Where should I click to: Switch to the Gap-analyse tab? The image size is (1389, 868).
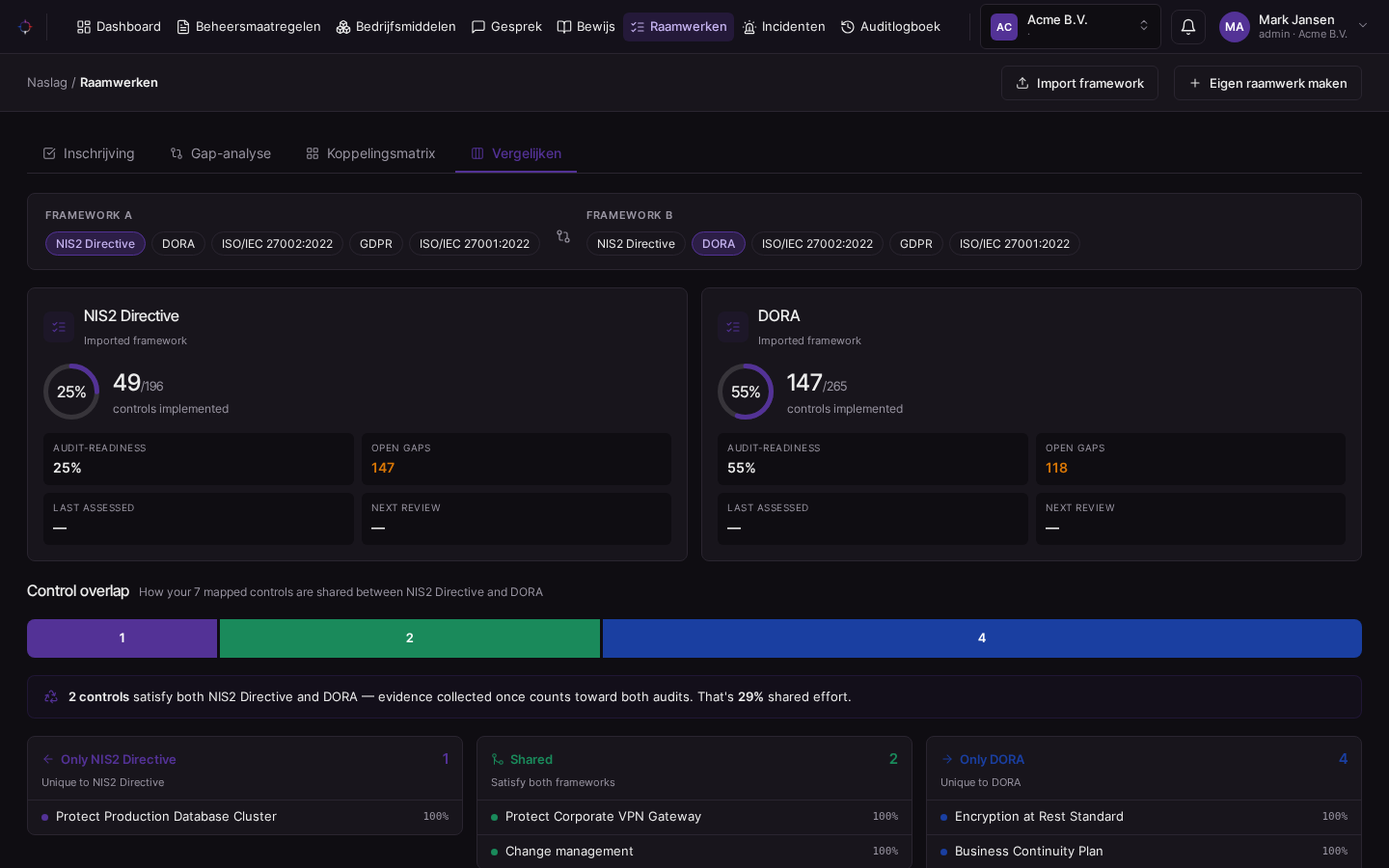(x=221, y=153)
